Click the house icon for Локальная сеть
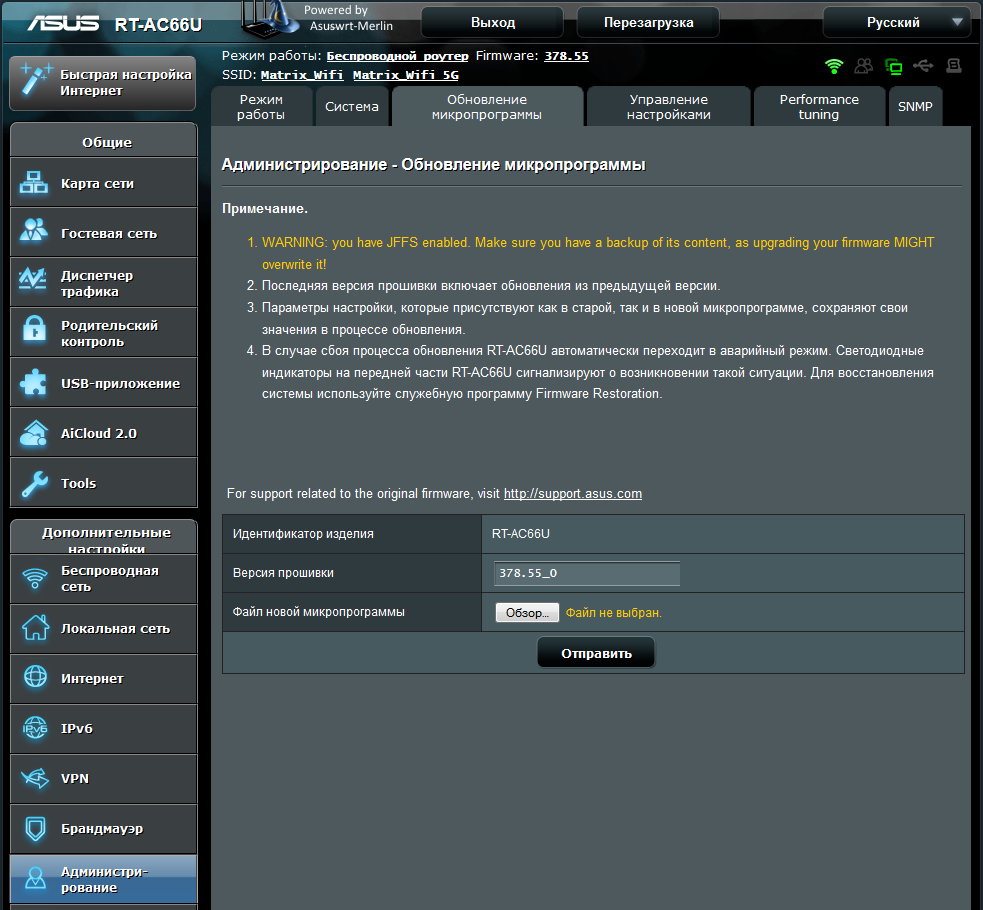 (35, 627)
